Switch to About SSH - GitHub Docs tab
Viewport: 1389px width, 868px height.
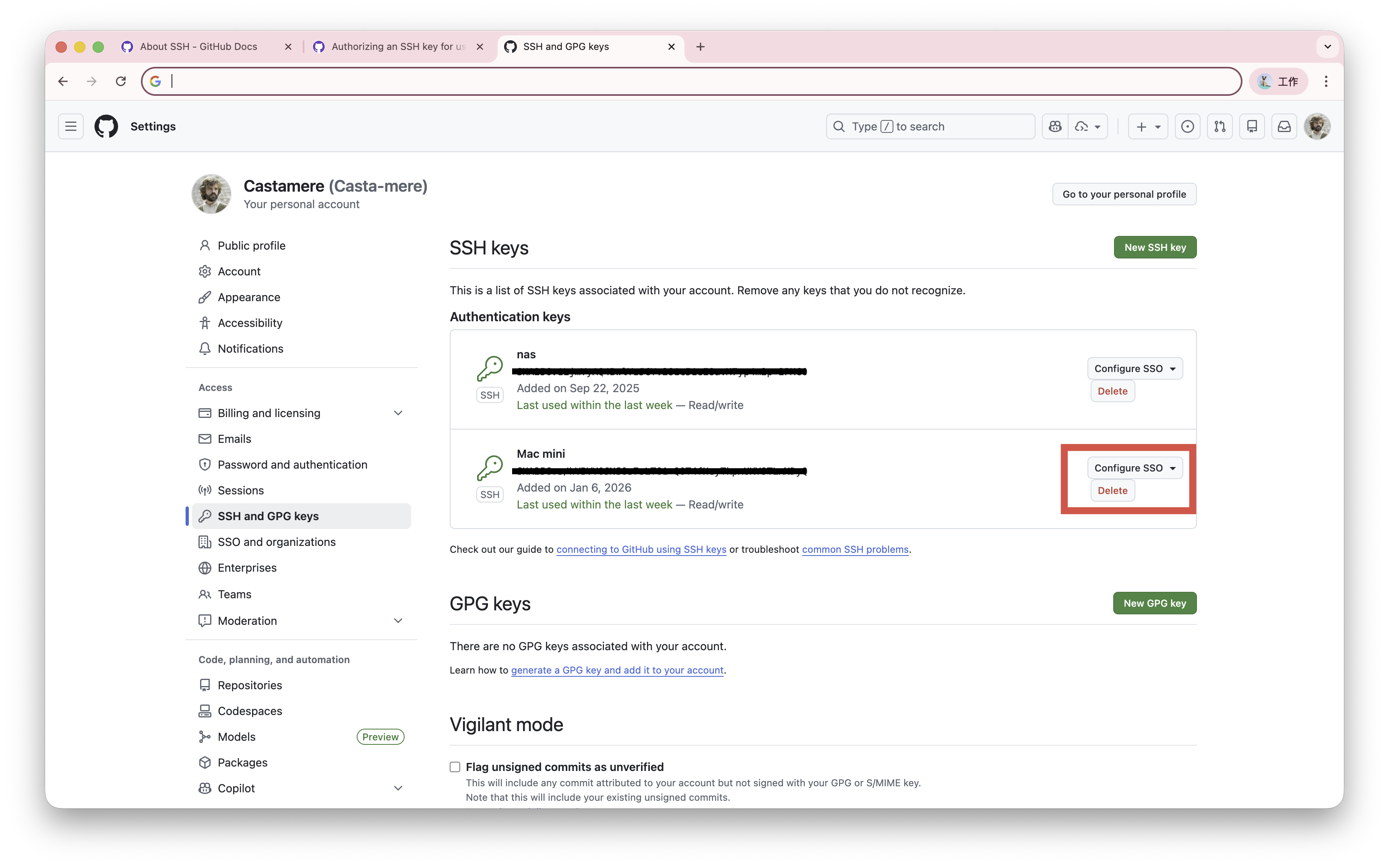[x=198, y=47]
